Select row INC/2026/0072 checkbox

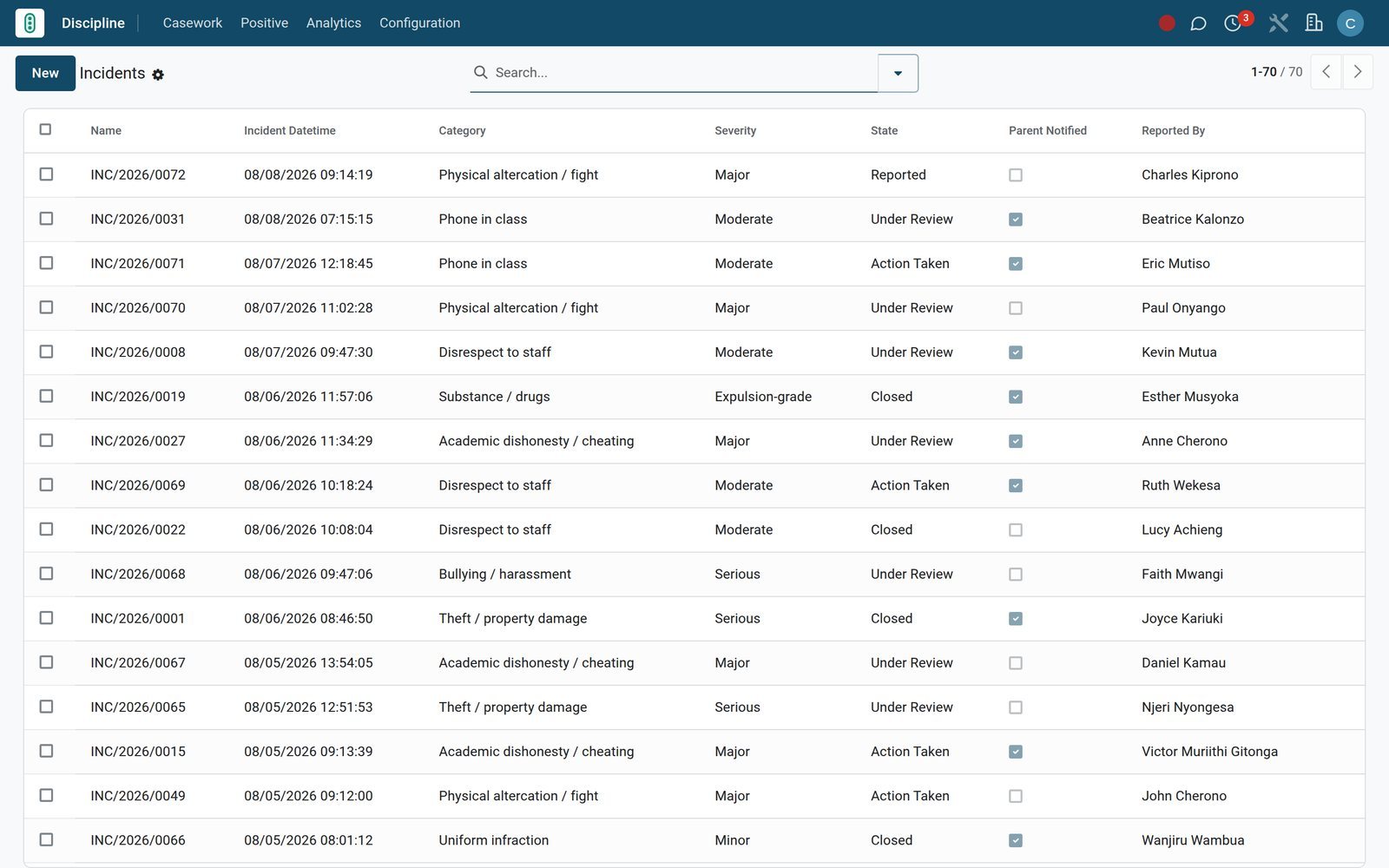pyautogui.click(x=46, y=174)
